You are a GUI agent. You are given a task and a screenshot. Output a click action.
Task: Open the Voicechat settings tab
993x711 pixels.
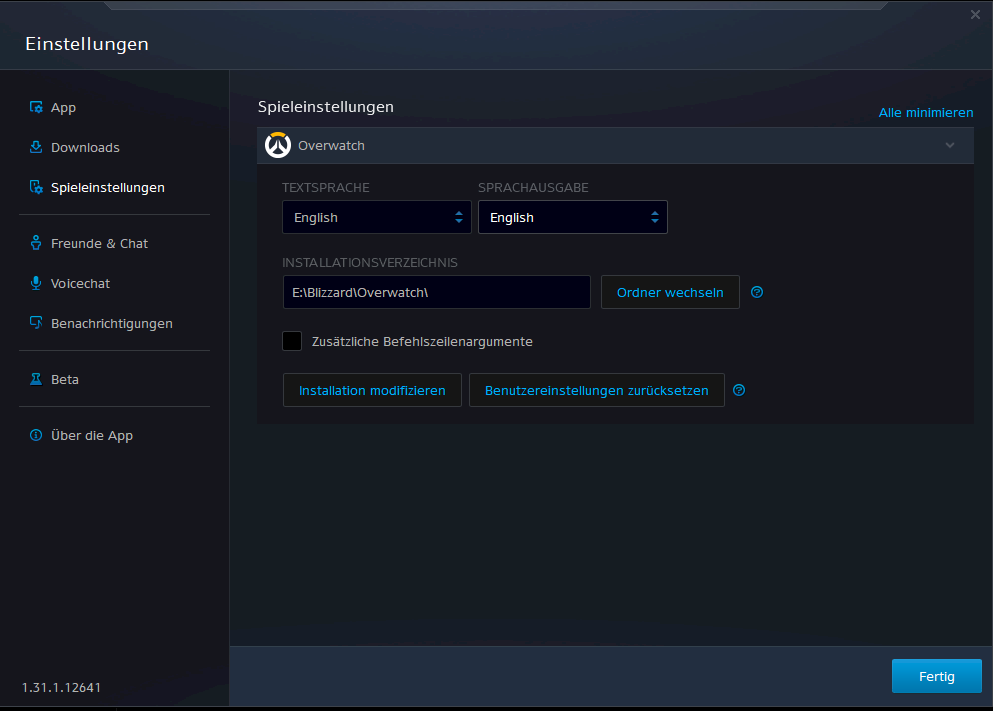(80, 284)
